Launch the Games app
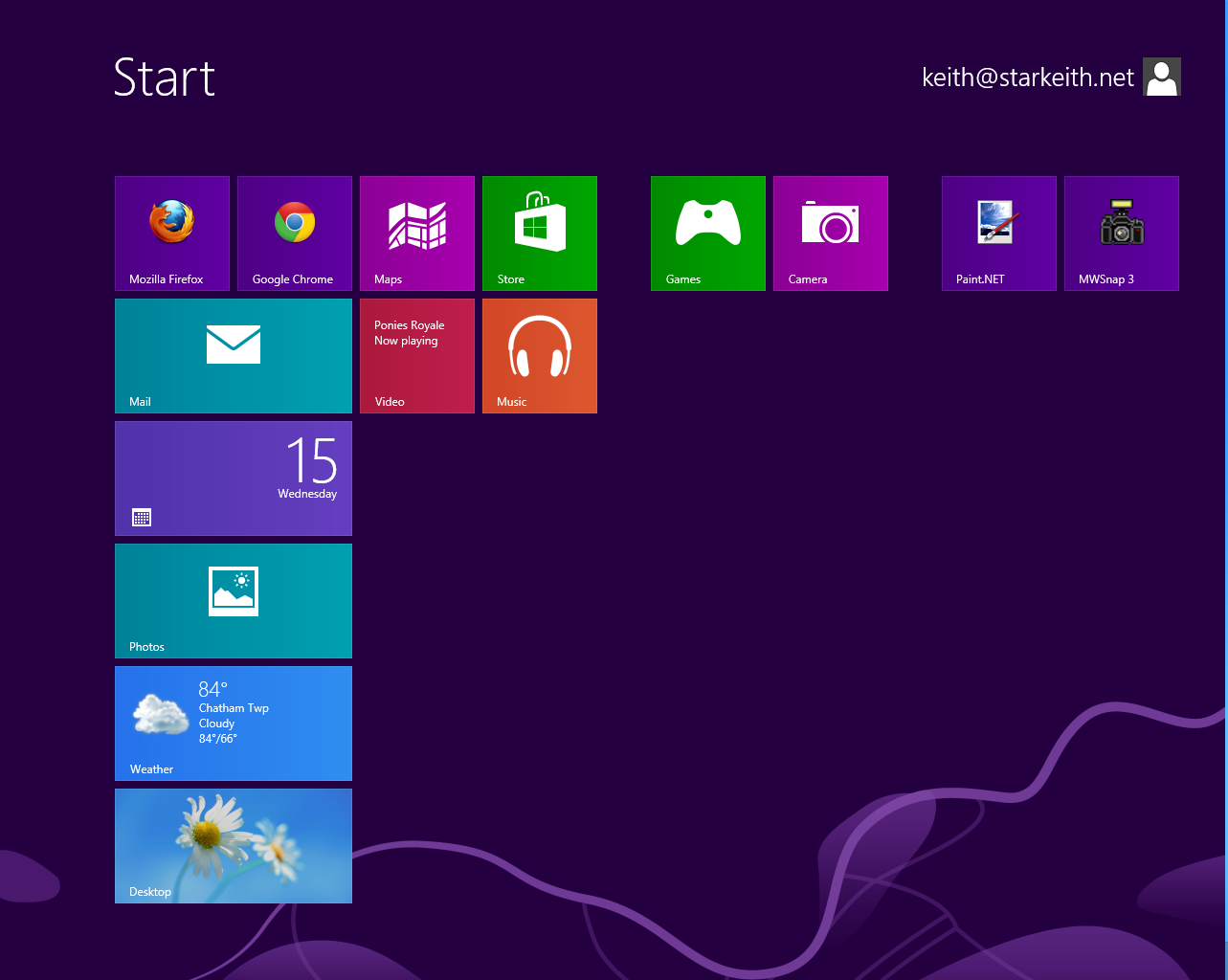Image resolution: width=1228 pixels, height=980 pixels. [x=707, y=233]
